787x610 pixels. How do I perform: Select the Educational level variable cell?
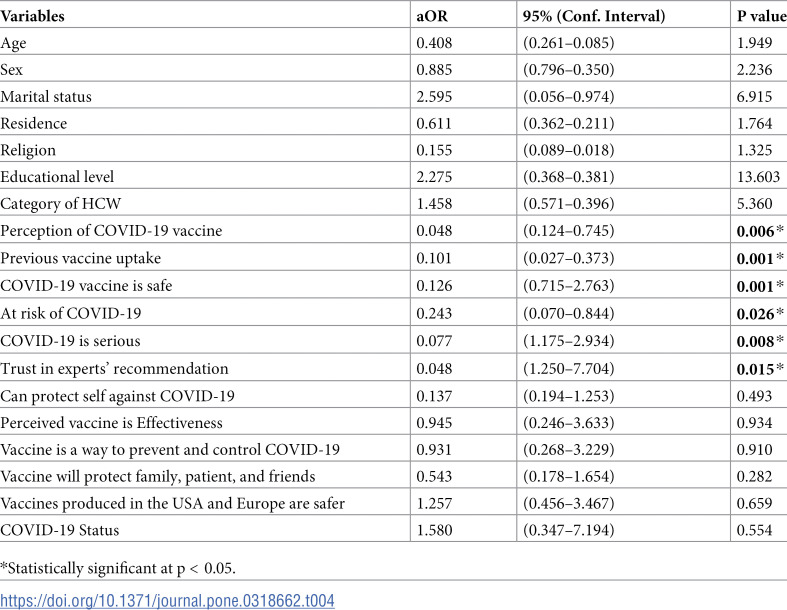click(x=57, y=177)
